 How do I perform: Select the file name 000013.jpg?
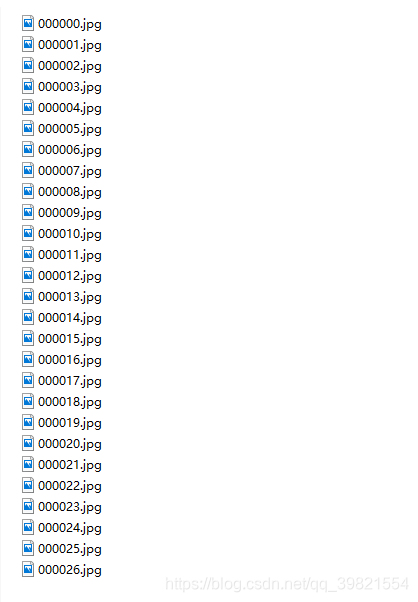pyautogui.click(x=70, y=297)
